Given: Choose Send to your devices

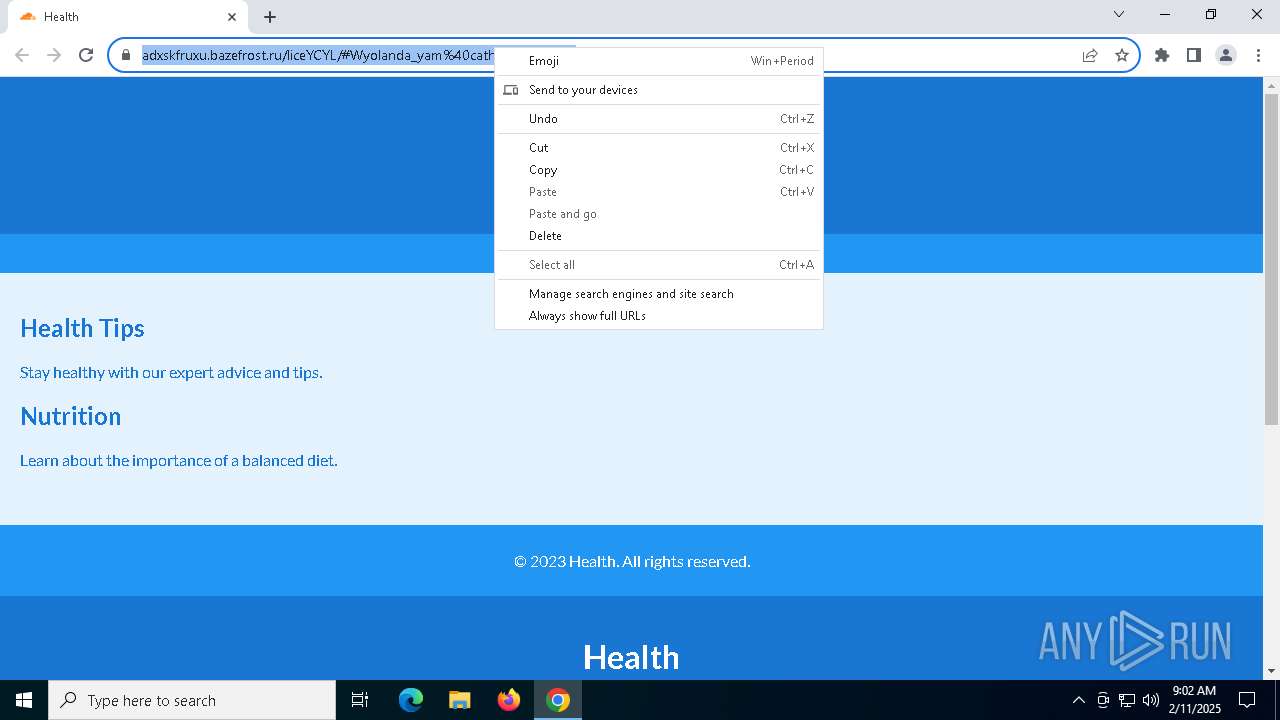Looking at the screenshot, I should [659, 90].
